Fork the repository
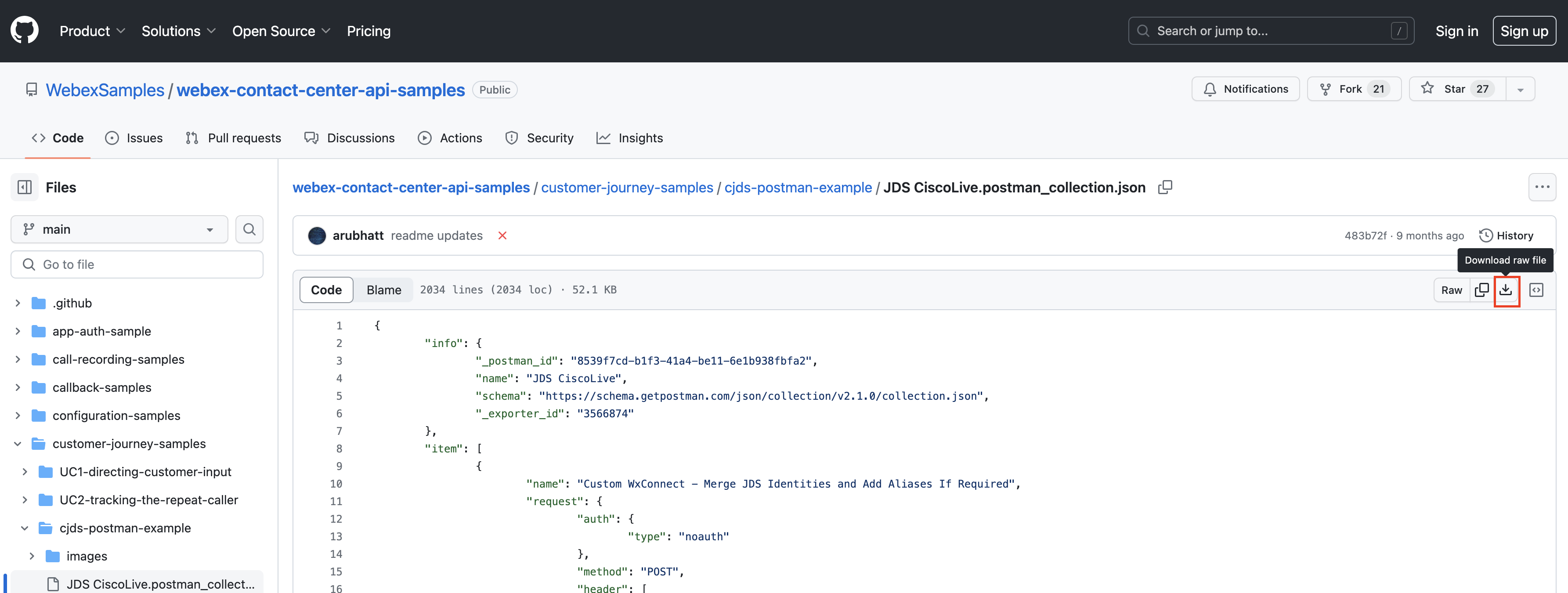The height and width of the screenshot is (593, 1568). click(1354, 89)
